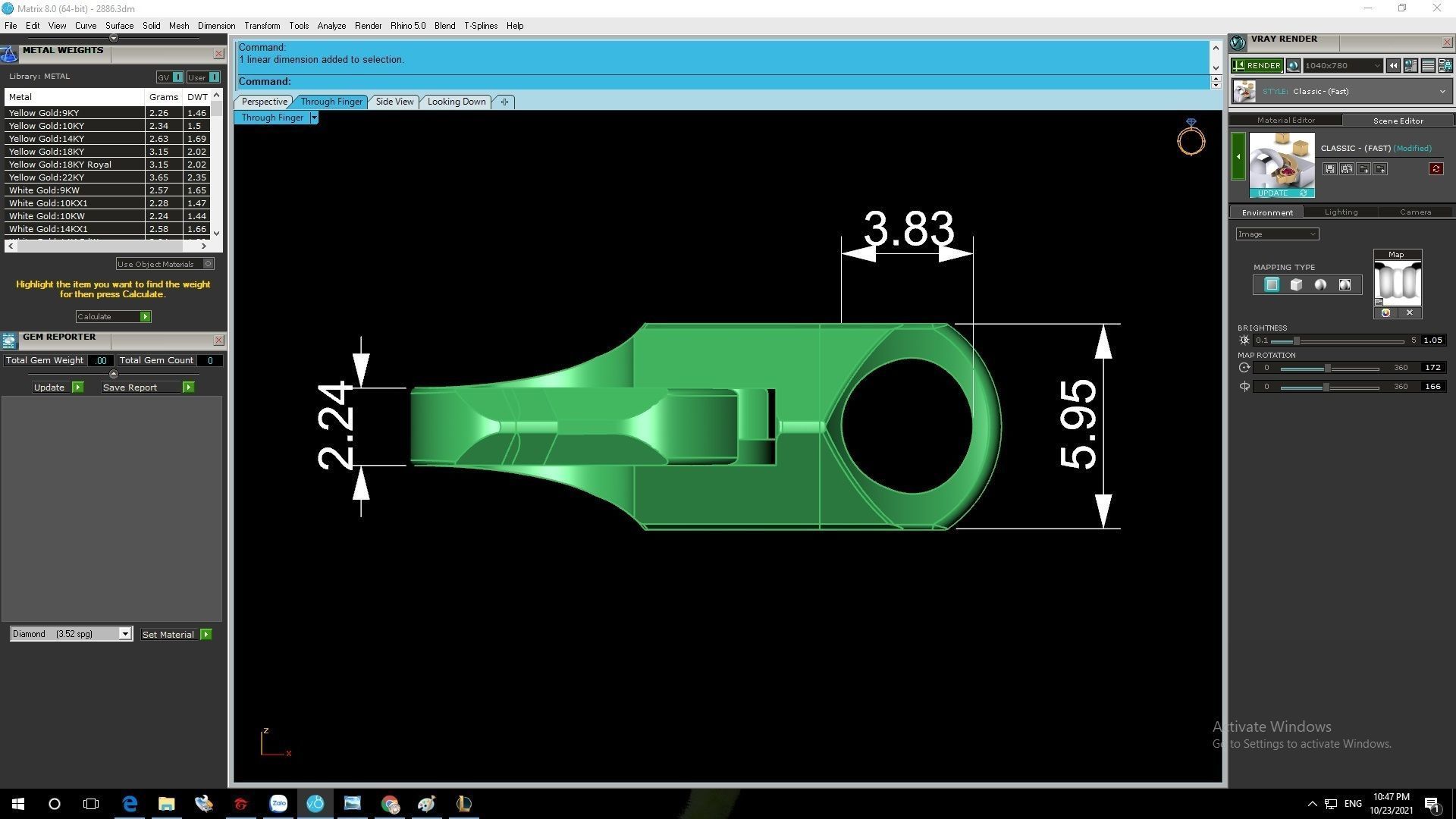Open the Image environment type dropdown
This screenshot has height=819, width=1456.
1277,234
